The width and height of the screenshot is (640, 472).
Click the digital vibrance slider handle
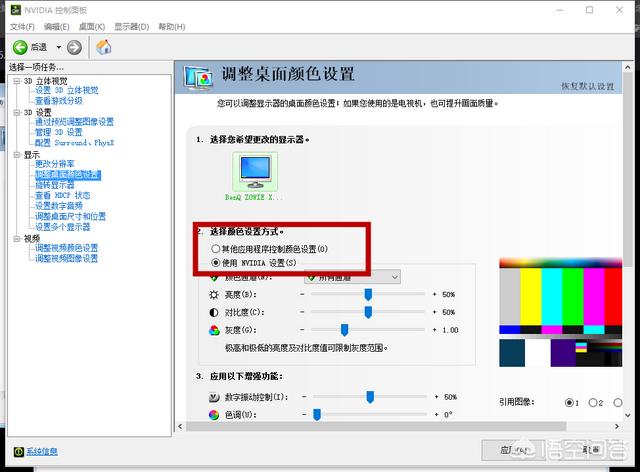coord(370,397)
